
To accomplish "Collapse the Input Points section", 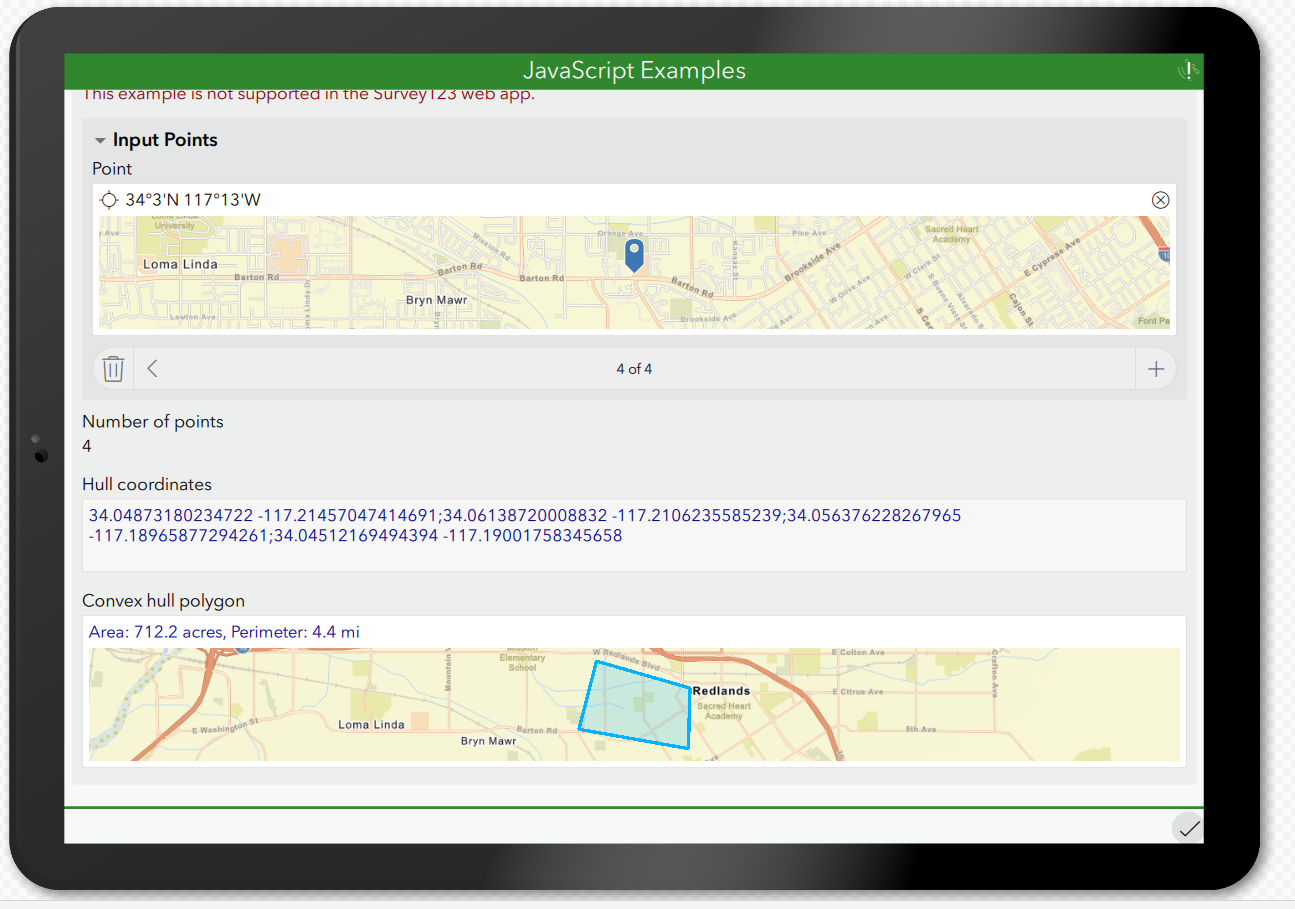I will pyautogui.click(x=99, y=139).
